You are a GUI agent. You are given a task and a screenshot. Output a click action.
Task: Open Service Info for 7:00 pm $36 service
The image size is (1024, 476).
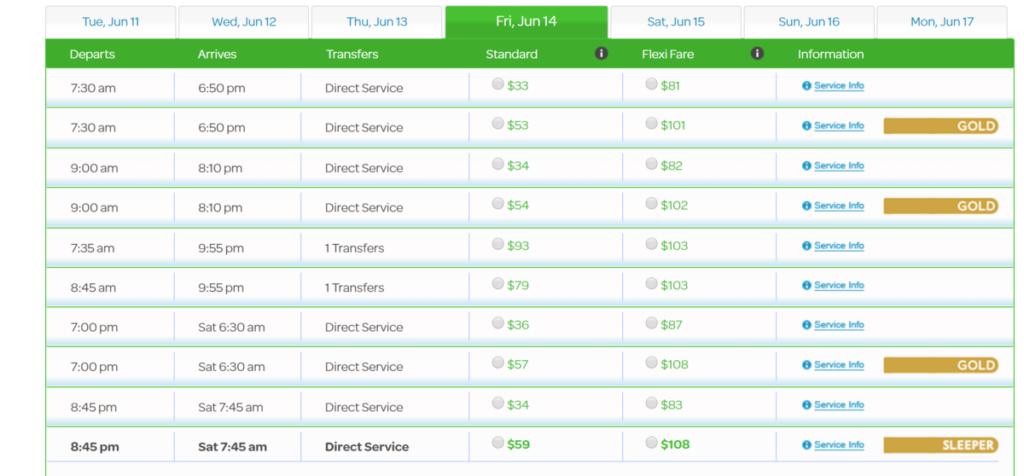point(838,325)
